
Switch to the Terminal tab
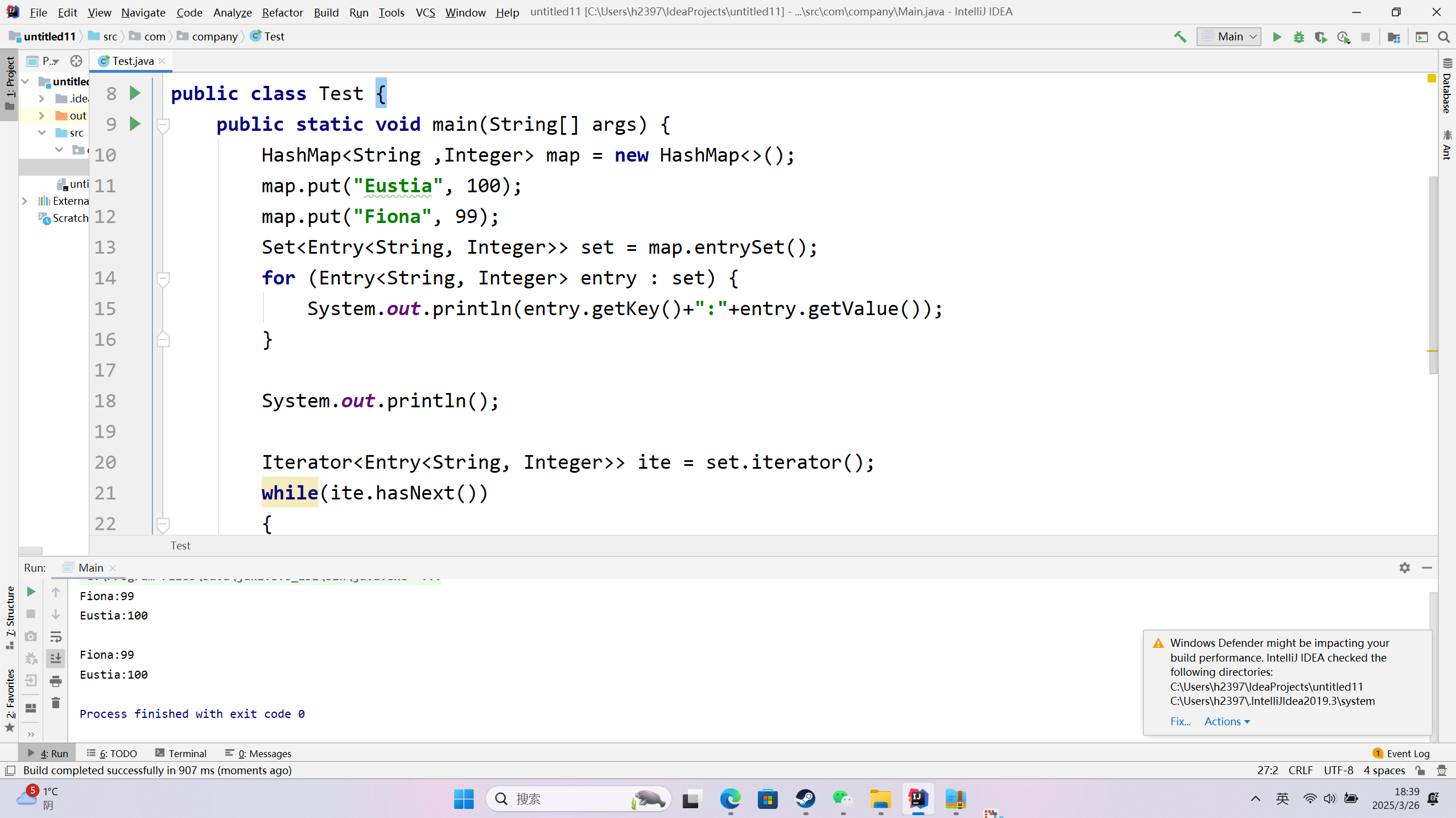pyautogui.click(x=180, y=753)
